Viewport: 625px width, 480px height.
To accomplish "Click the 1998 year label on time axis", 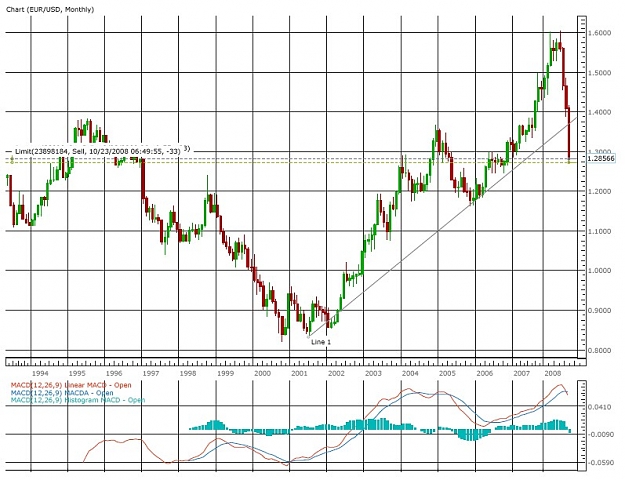I will pyautogui.click(x=188, y=374).
